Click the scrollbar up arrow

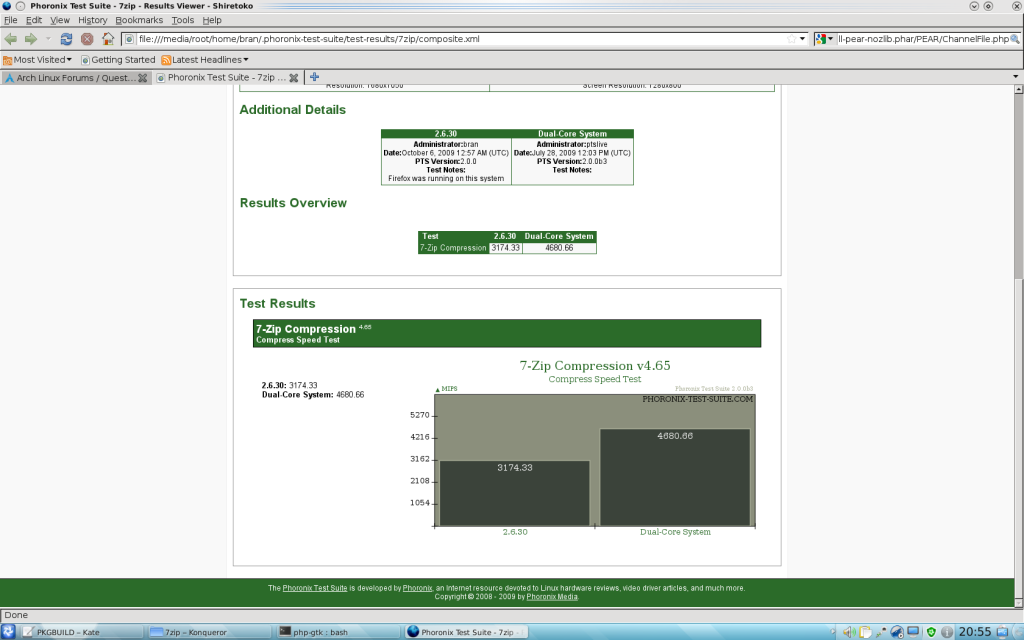point(1018,89)
